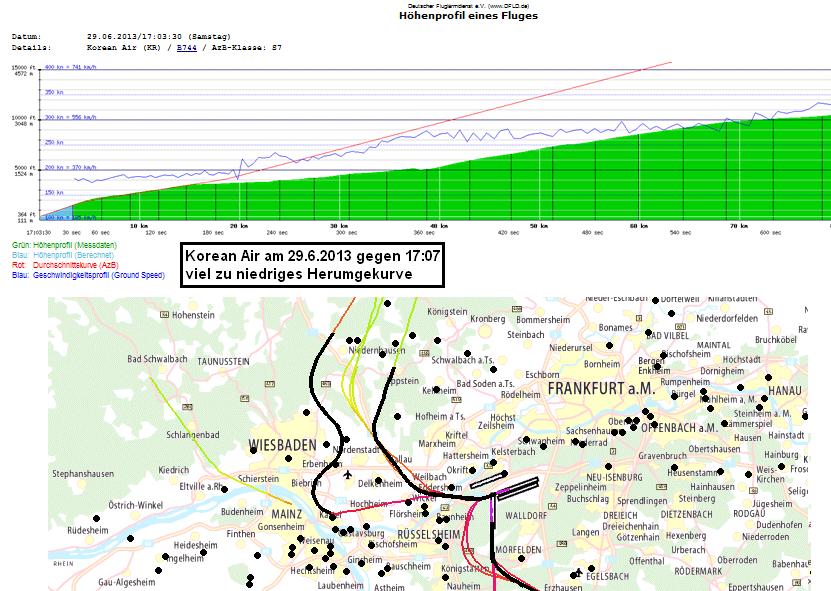Click the 'Hohenstein' town label
This screenshot has width=831, height=591.
click(193, 315)
